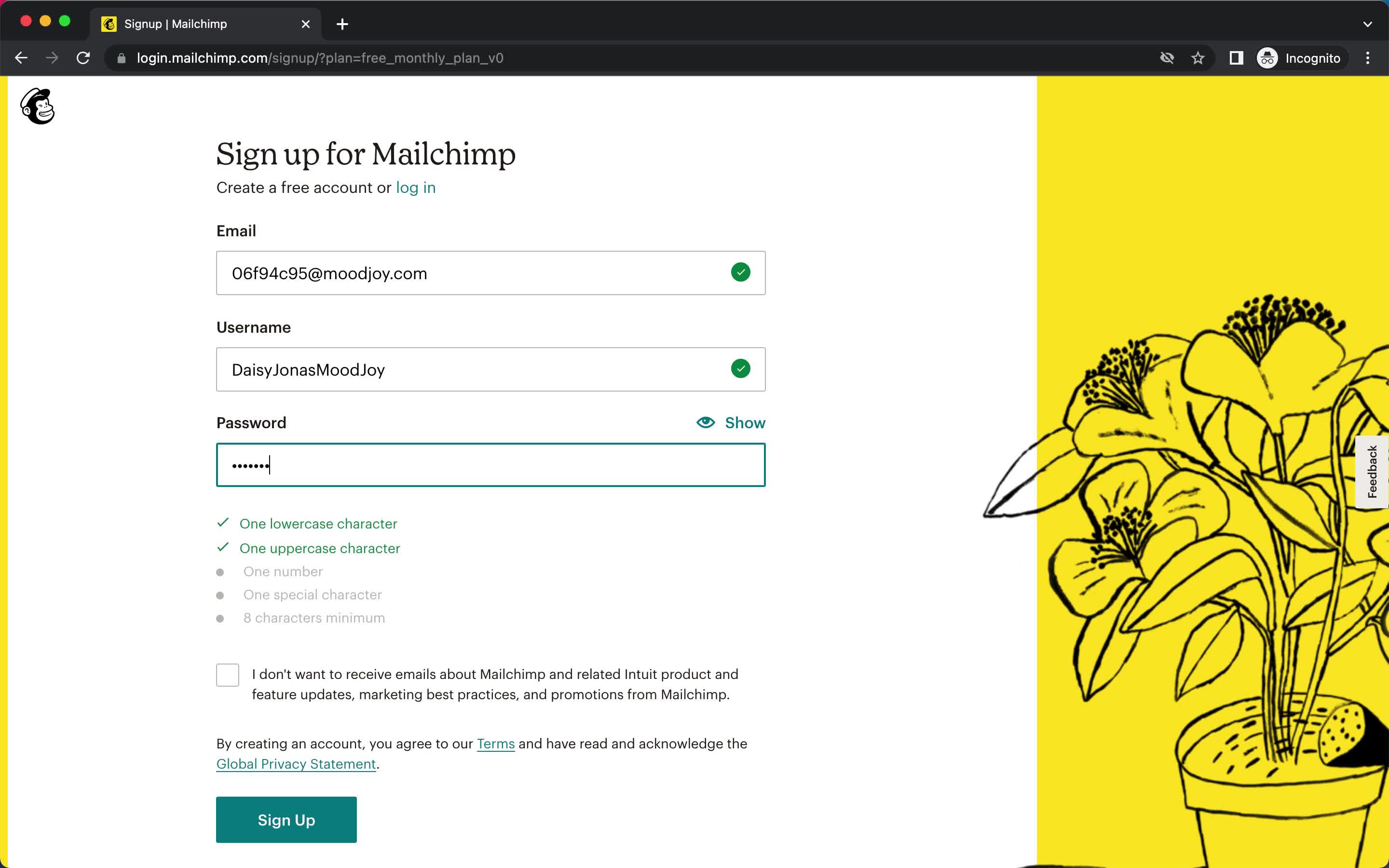Click the Email field label
1389x868 pixels.
[x=236, y=231]
